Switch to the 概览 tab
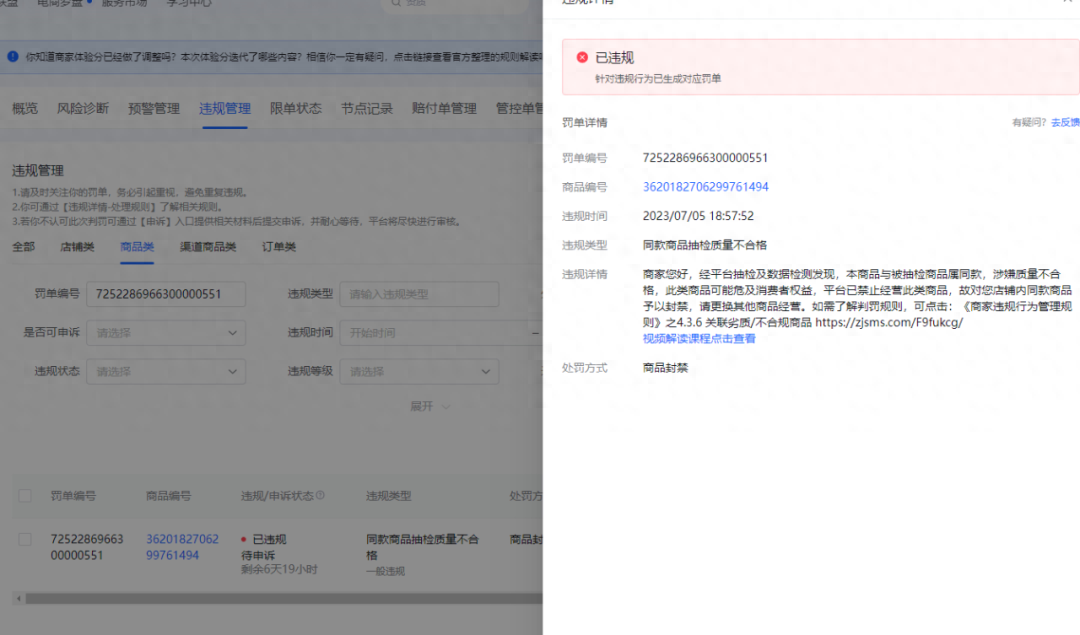 (x=24, y=109)
